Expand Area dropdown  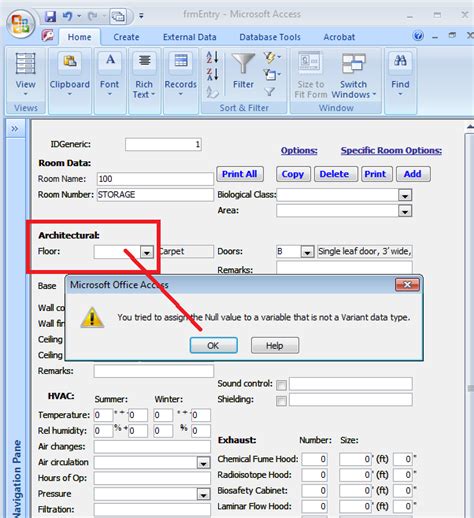point(405,211)
